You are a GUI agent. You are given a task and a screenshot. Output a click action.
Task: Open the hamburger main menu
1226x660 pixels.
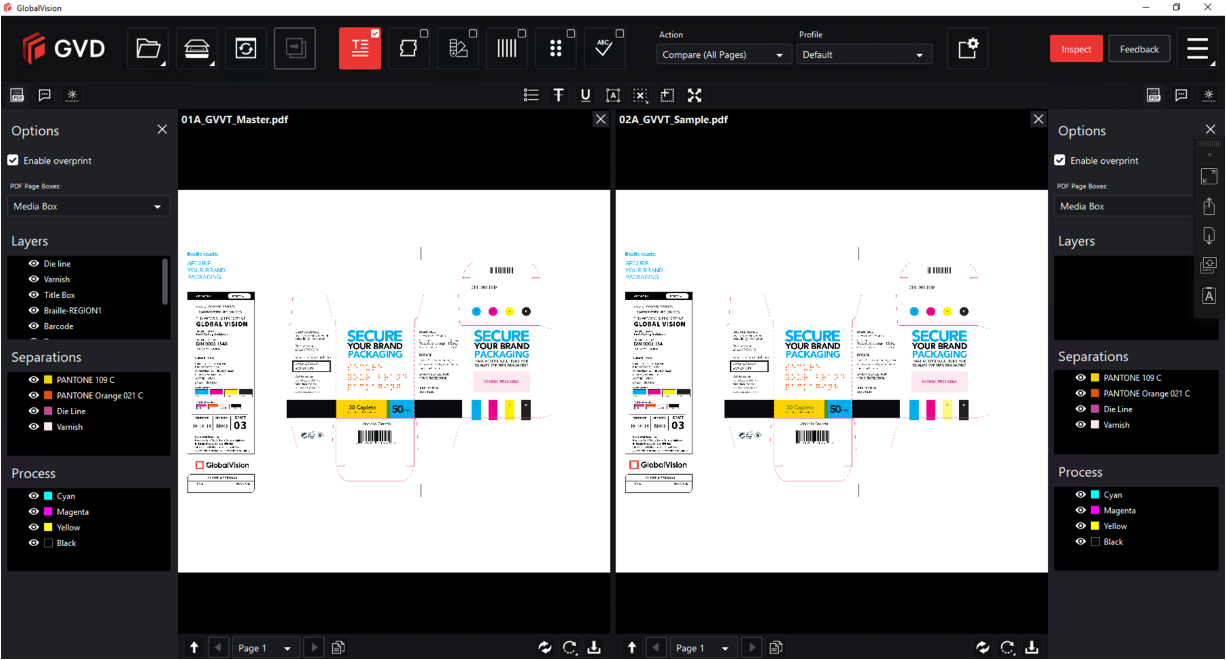coord(1198,48)
